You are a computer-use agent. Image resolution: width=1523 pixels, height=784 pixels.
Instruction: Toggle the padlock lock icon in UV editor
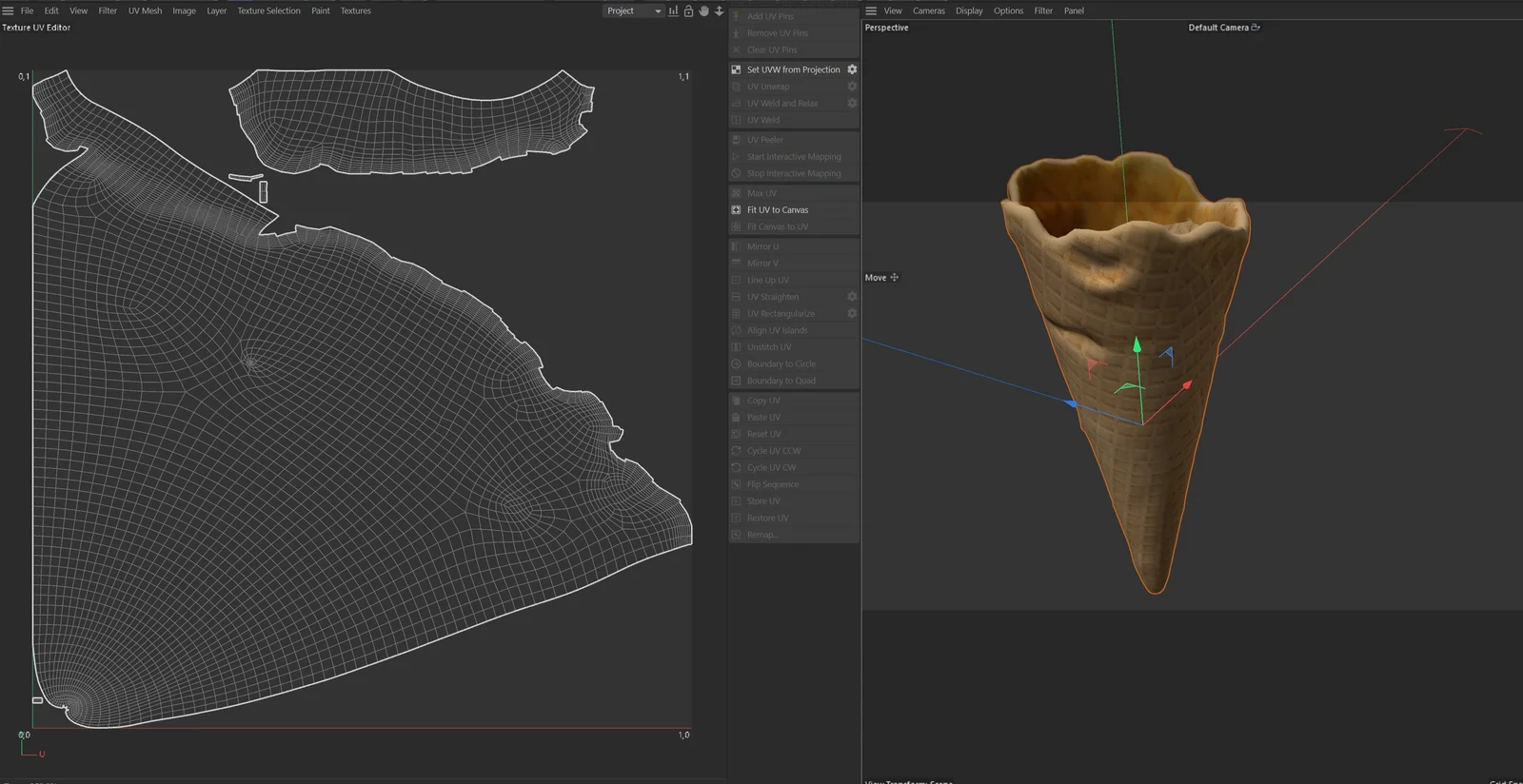click(688, 10)
